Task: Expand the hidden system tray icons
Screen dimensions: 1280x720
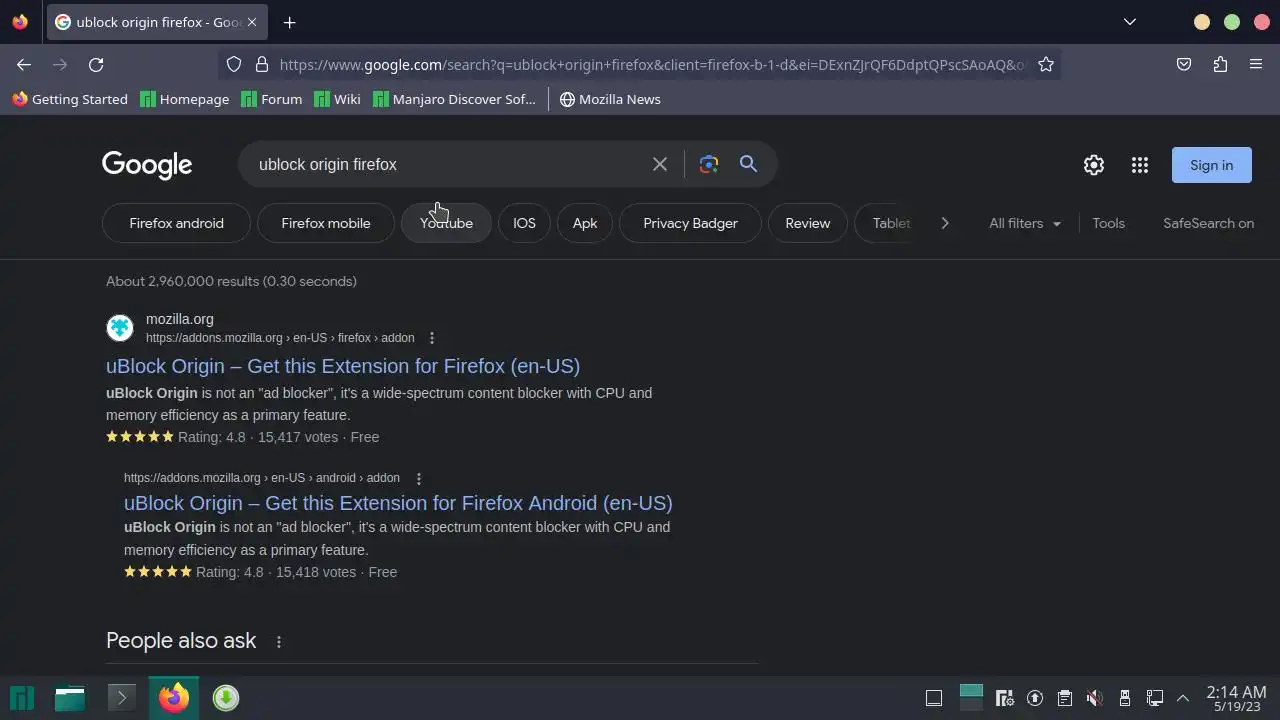Action: (1183, 698)
